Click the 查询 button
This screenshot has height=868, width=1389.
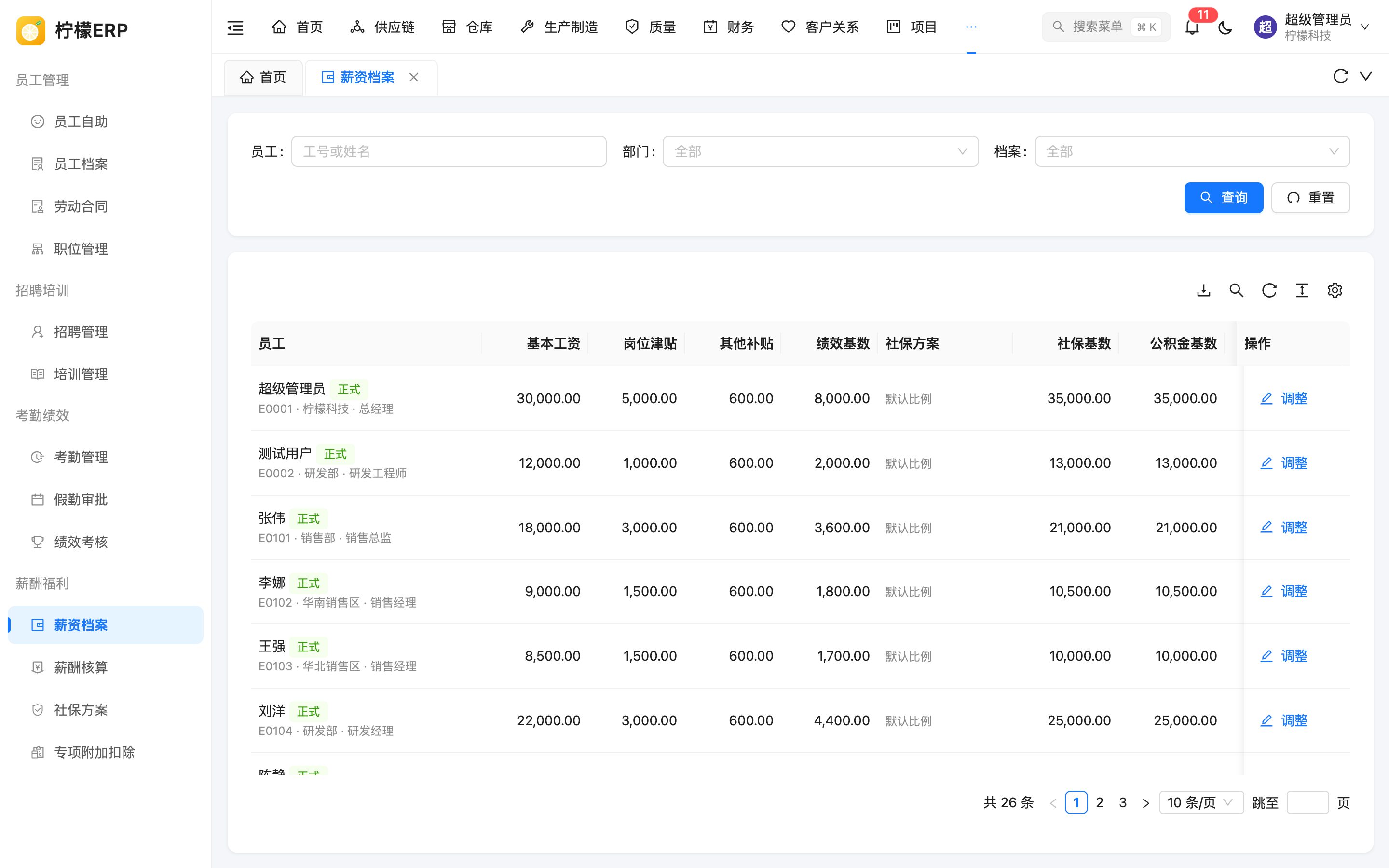coord(1224,198)
